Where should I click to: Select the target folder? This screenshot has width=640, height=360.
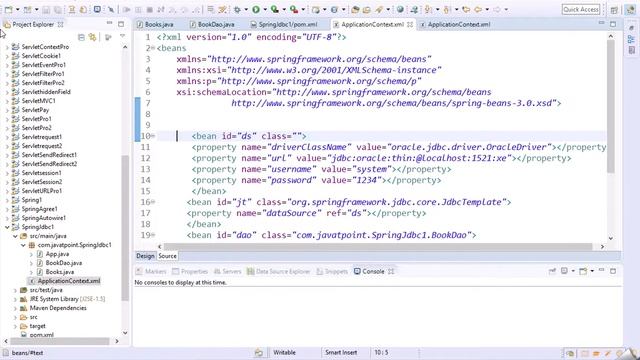click(x=37, y=326)
